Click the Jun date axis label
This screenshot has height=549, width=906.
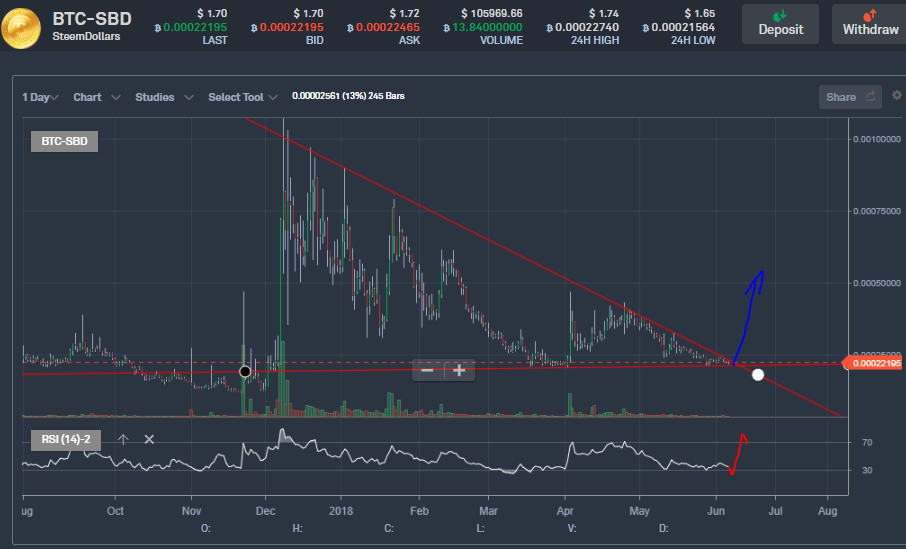[x=716, y=511]
